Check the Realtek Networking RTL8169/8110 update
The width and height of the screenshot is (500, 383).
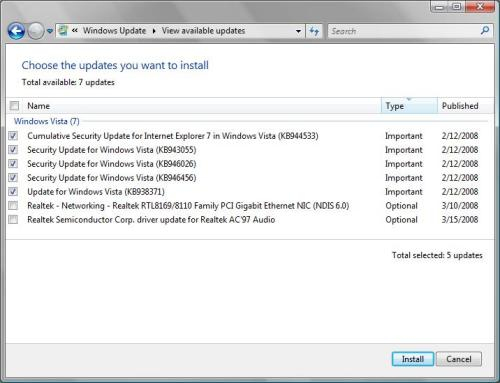point(13,206)
